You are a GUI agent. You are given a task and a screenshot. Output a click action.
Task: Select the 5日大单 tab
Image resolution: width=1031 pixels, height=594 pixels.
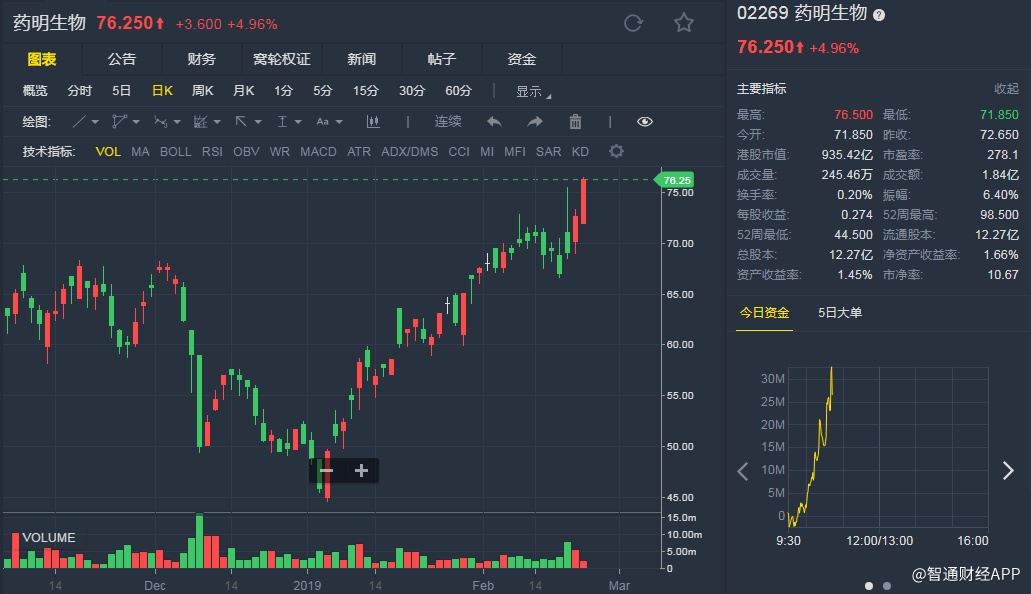pyautogui.click(x=840, y=312)
